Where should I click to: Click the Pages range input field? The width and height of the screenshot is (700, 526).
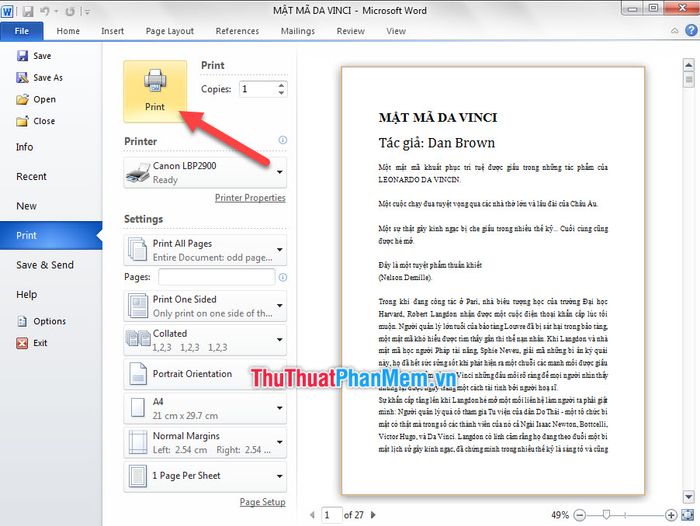[x=217, y=277]
